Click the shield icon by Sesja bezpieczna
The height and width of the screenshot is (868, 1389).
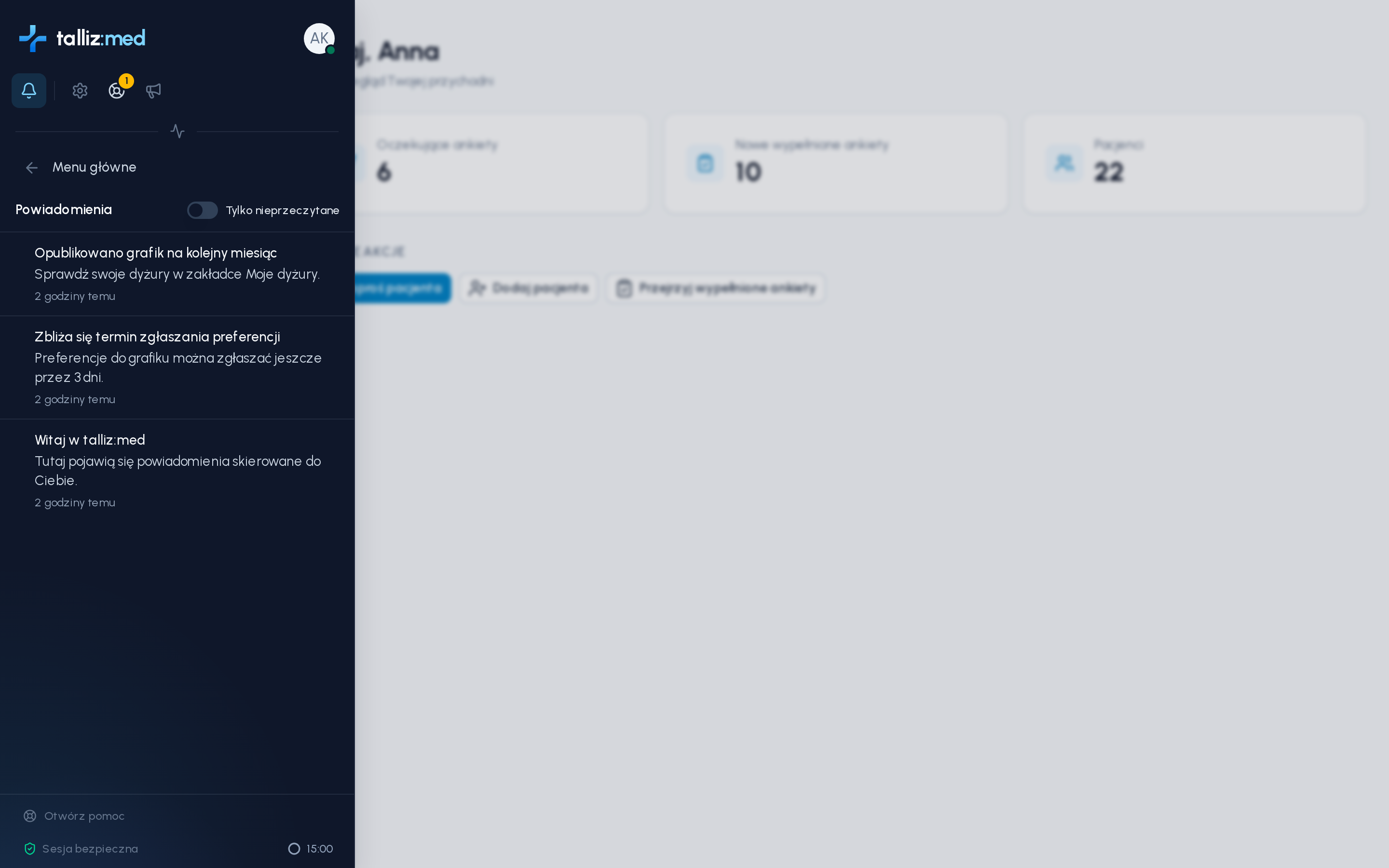coord(30,849)
